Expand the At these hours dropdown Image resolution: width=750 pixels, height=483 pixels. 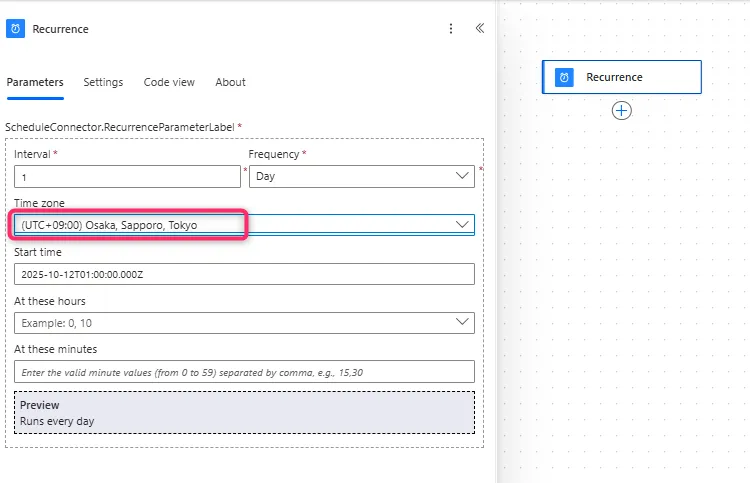tap(244, 322)
